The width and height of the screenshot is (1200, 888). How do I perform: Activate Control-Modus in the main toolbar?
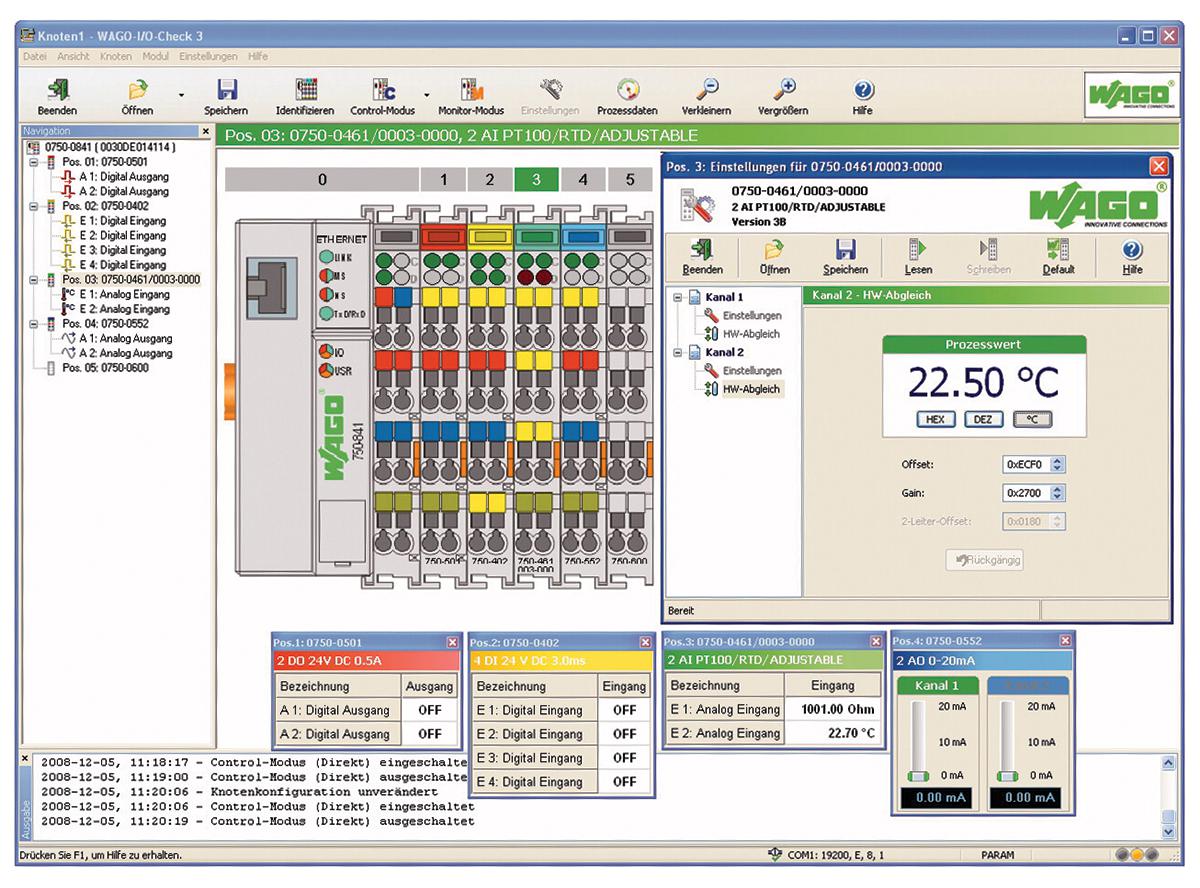pos(382,90)
